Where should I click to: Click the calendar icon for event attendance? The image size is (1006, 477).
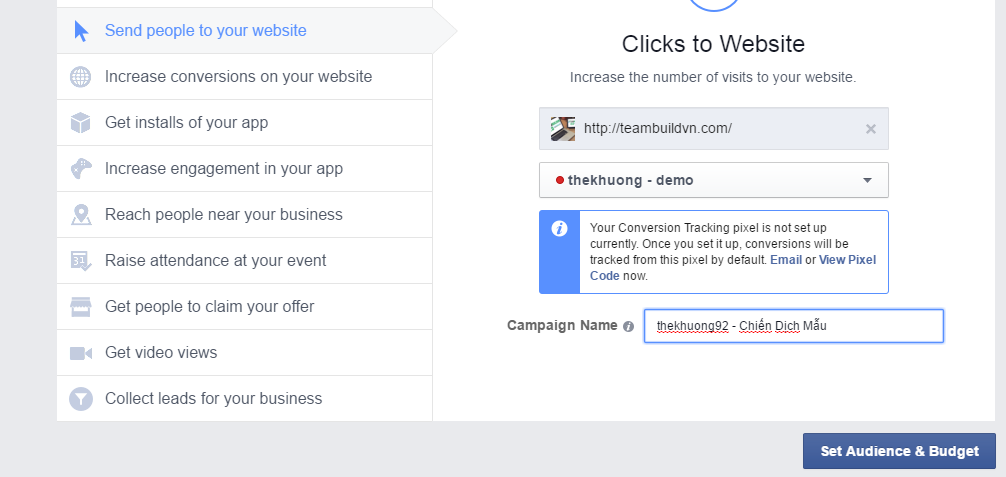click(x=81, y=261)
